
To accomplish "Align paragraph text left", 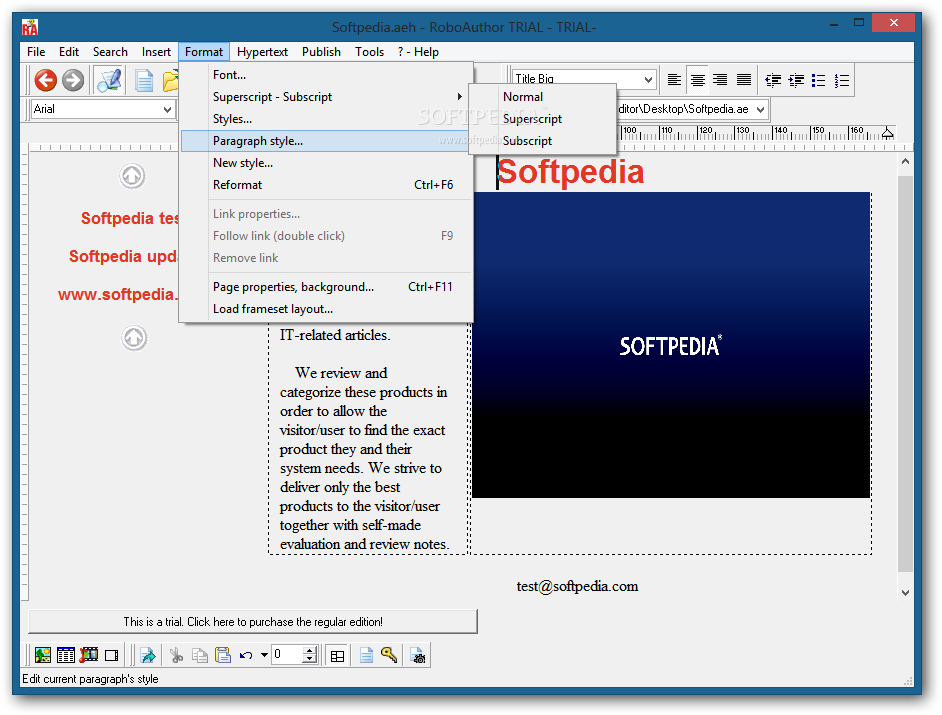I will click(674, 79).
